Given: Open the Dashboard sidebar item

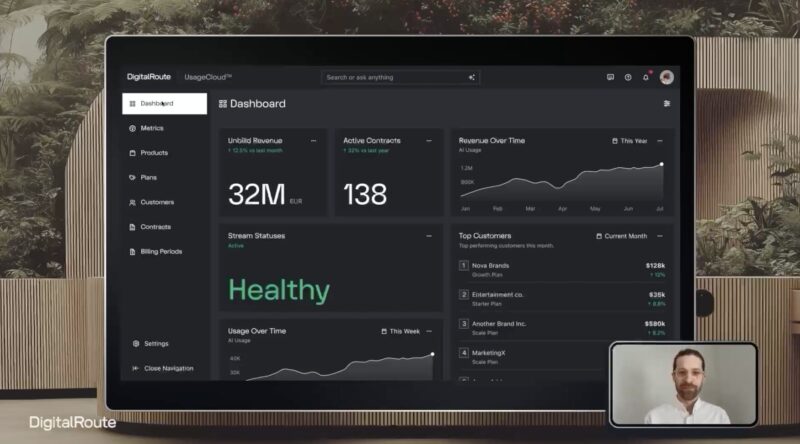Looking at the screenshot, I should click(164, 104).
